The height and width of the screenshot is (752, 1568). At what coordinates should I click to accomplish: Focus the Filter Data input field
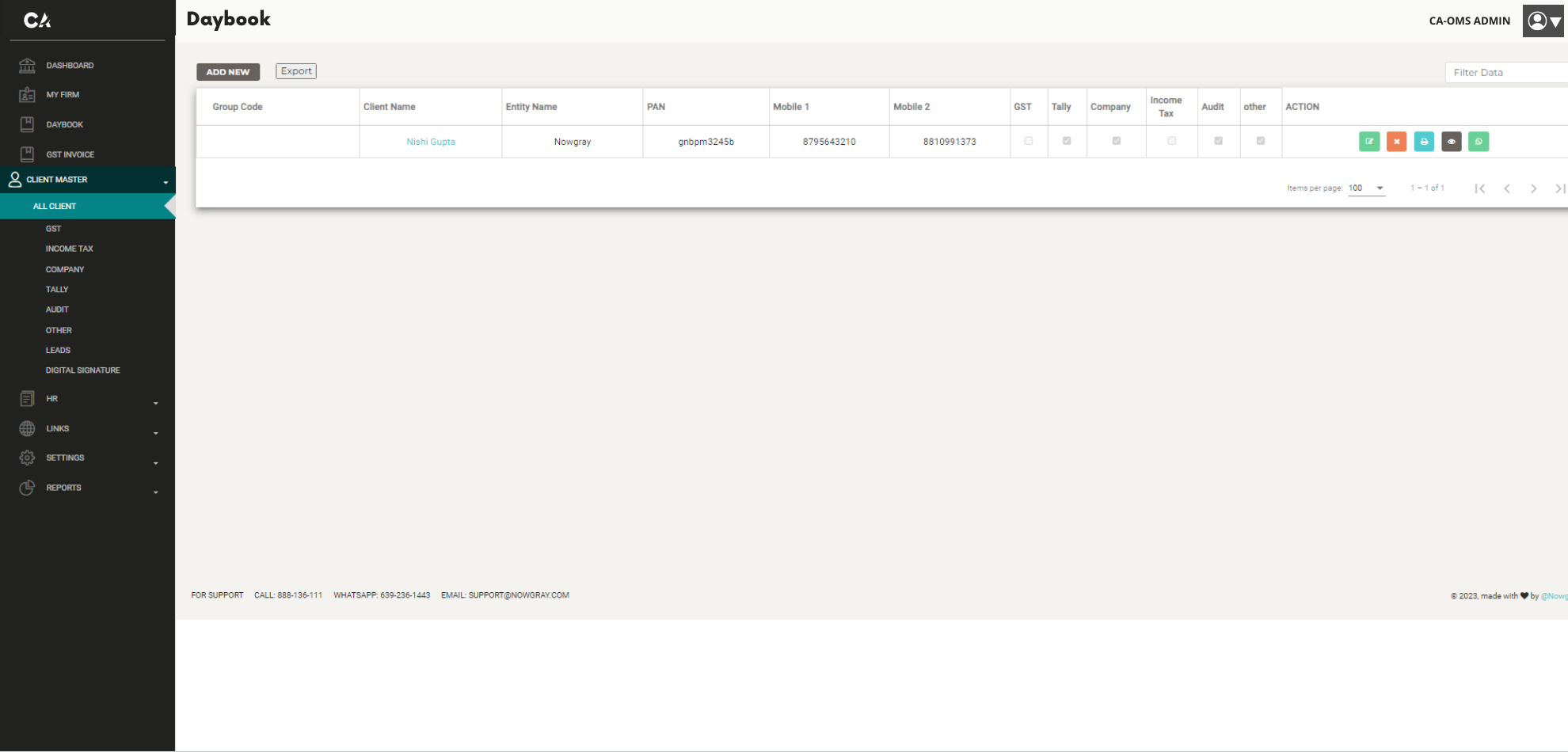1506,72
